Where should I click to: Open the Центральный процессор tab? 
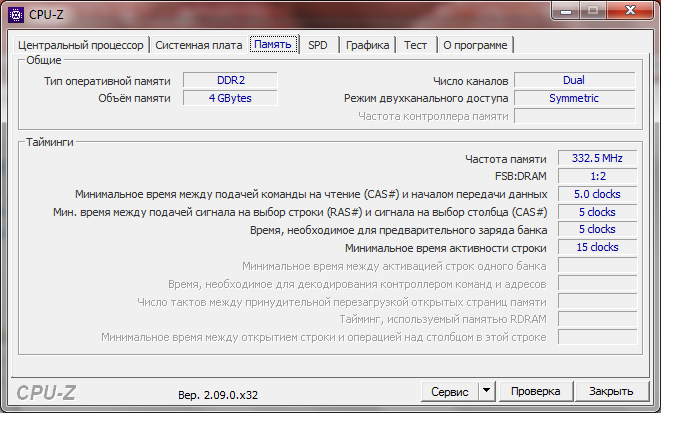81,45
